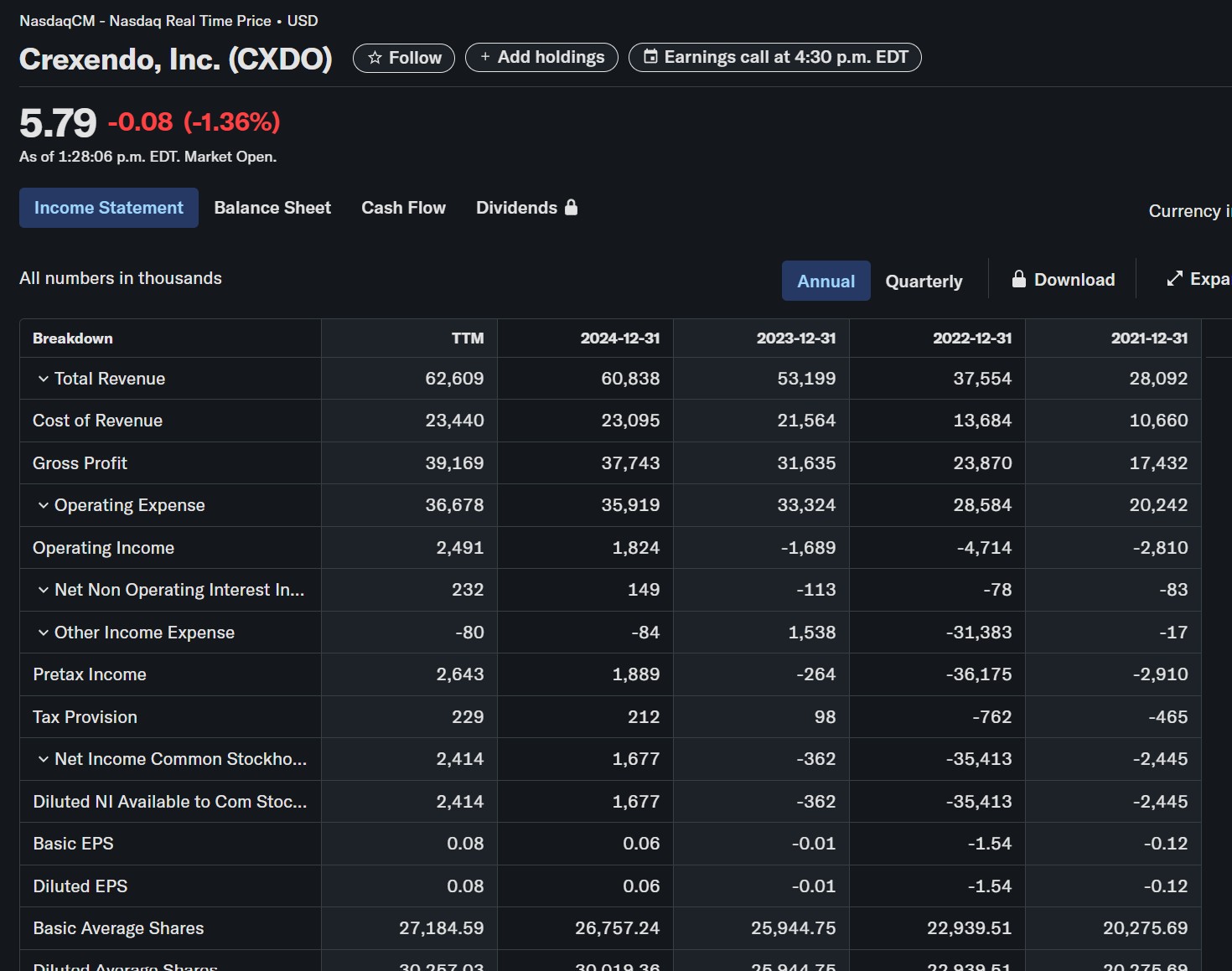Image resolution: width=1232 pixels, height=971 pixels.
Task: Select the Diluted NI Available row label
Action: [x=170, y=802]
